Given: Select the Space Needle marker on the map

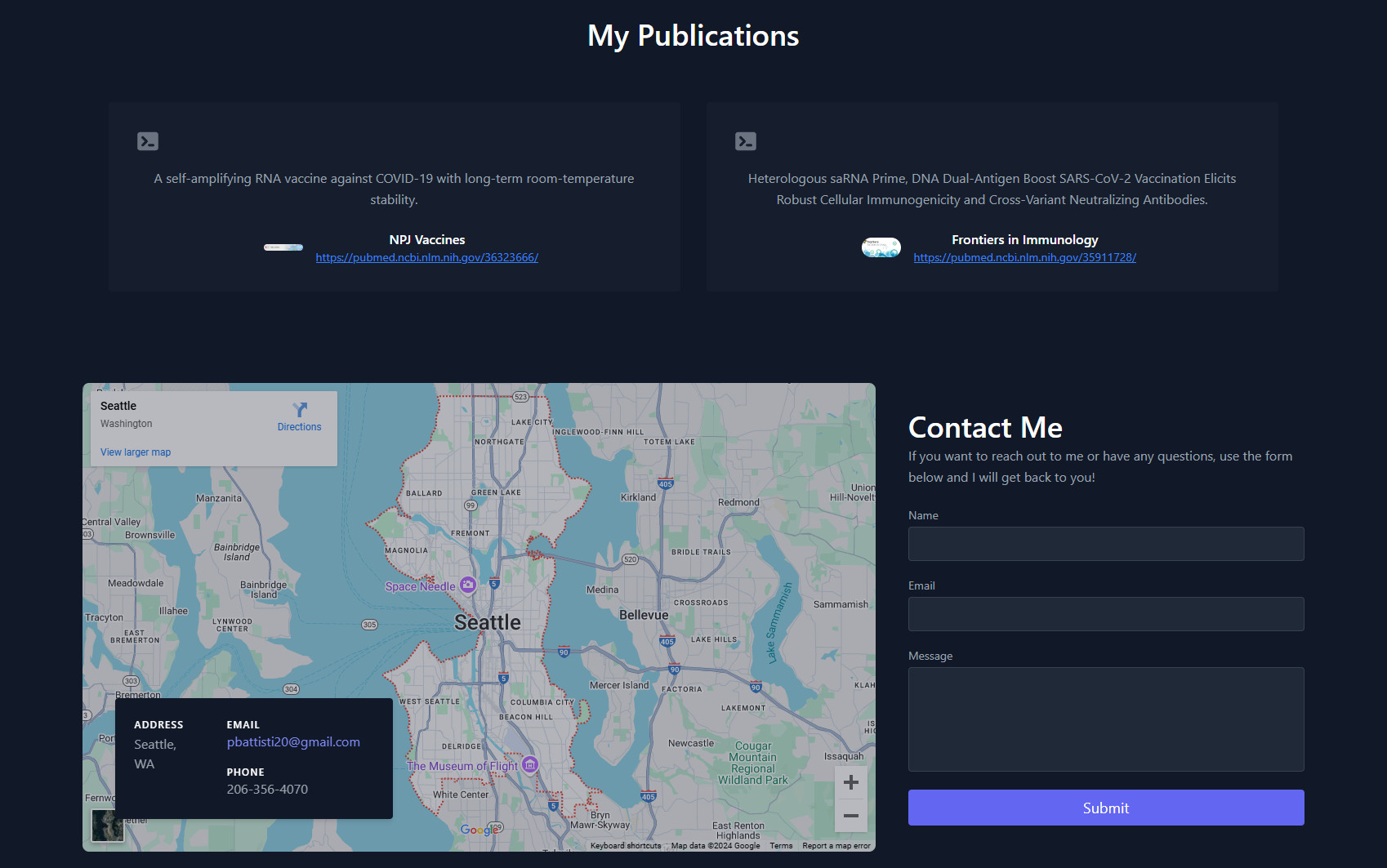Looking at the screenshot, I should 467,585.
